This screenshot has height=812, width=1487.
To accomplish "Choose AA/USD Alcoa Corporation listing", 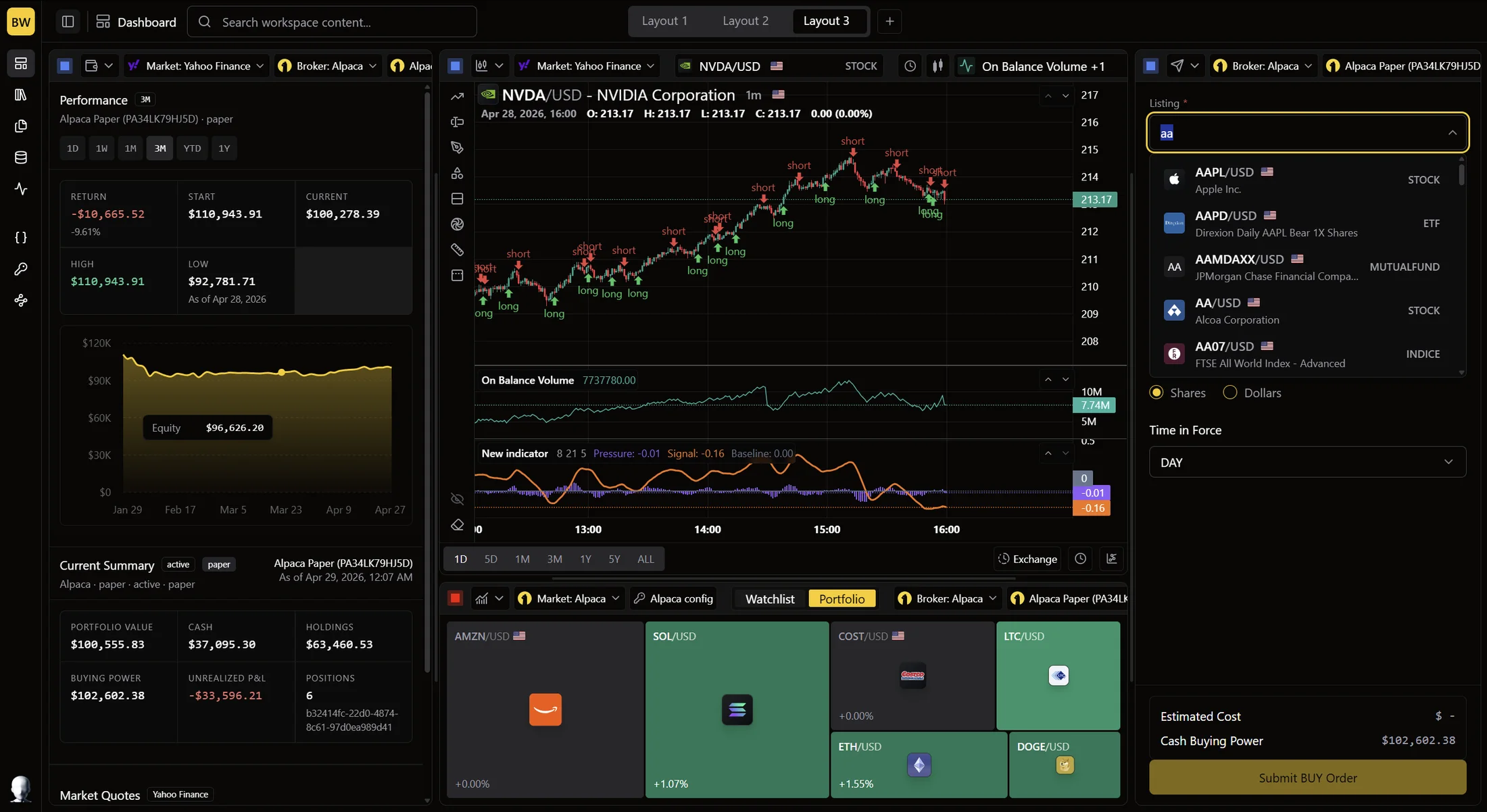I will (x=1303, y=311).
